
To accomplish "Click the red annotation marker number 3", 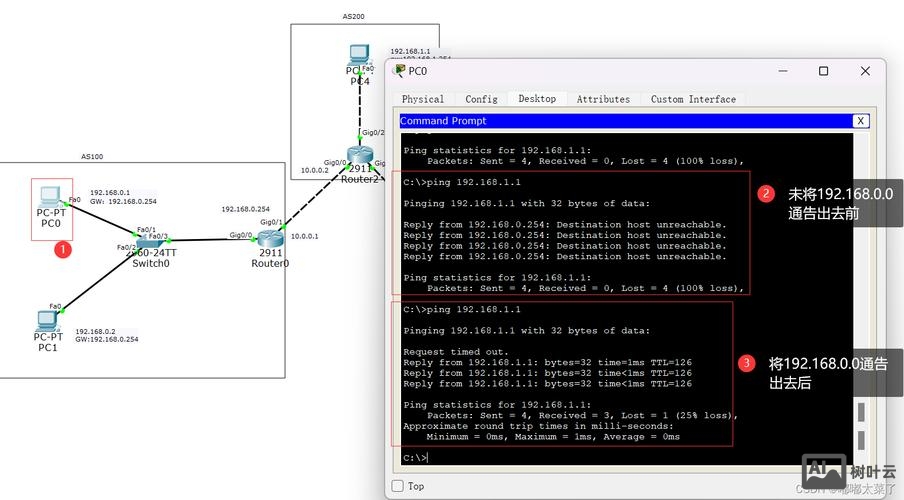I will [x=746, y=364].
